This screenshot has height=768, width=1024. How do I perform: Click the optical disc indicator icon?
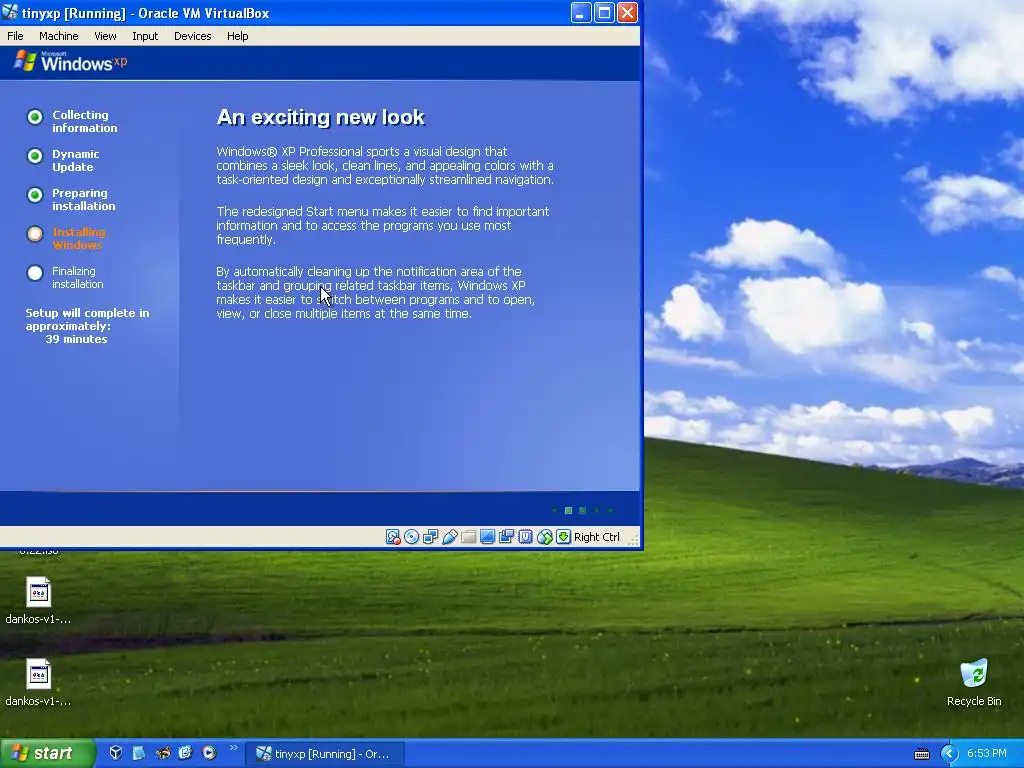(x=411, y=537)
